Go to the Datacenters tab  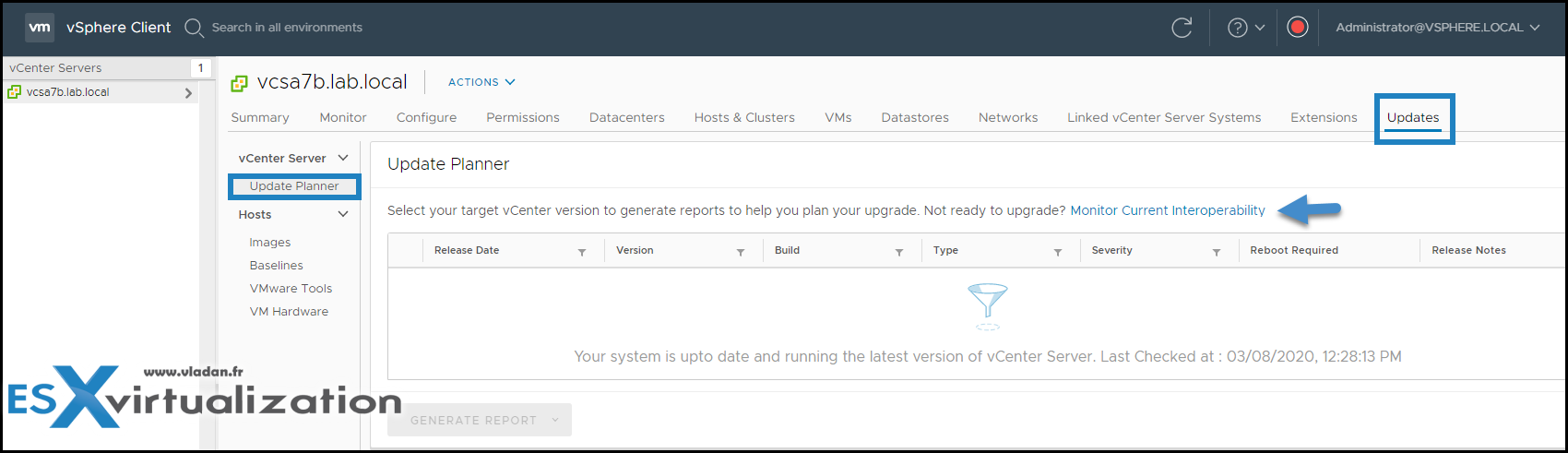627,117
